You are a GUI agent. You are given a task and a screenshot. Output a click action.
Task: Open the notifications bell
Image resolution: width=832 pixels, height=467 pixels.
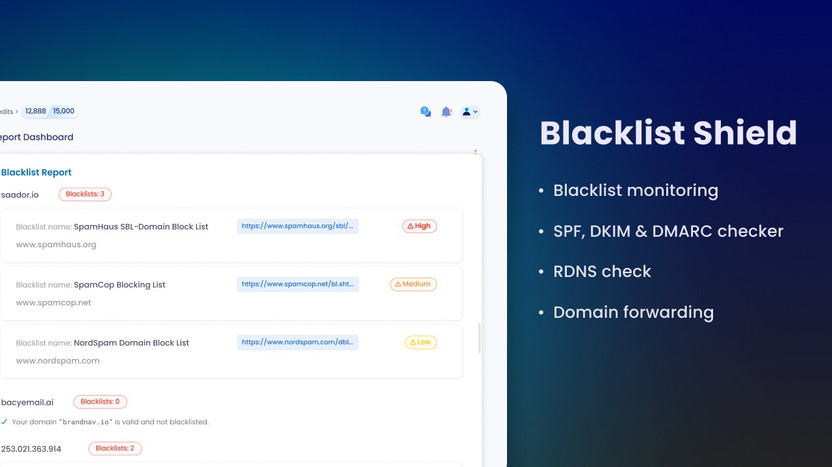tap(446, 112)
